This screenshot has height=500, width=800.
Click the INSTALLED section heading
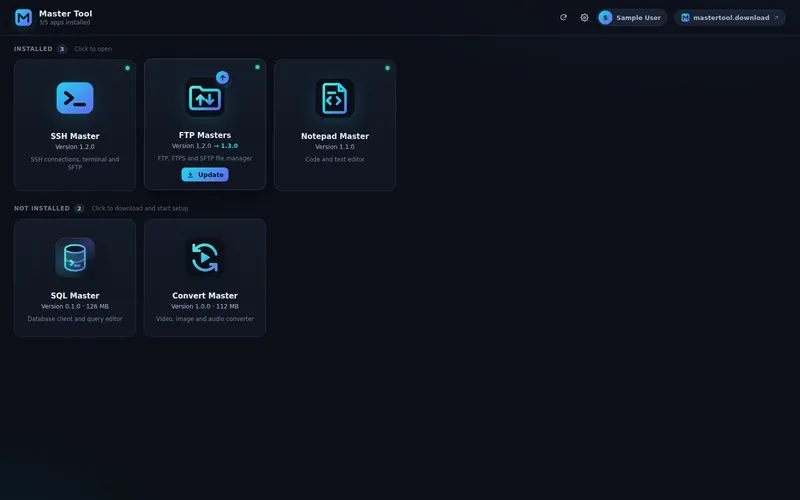(x=33, y=49)
